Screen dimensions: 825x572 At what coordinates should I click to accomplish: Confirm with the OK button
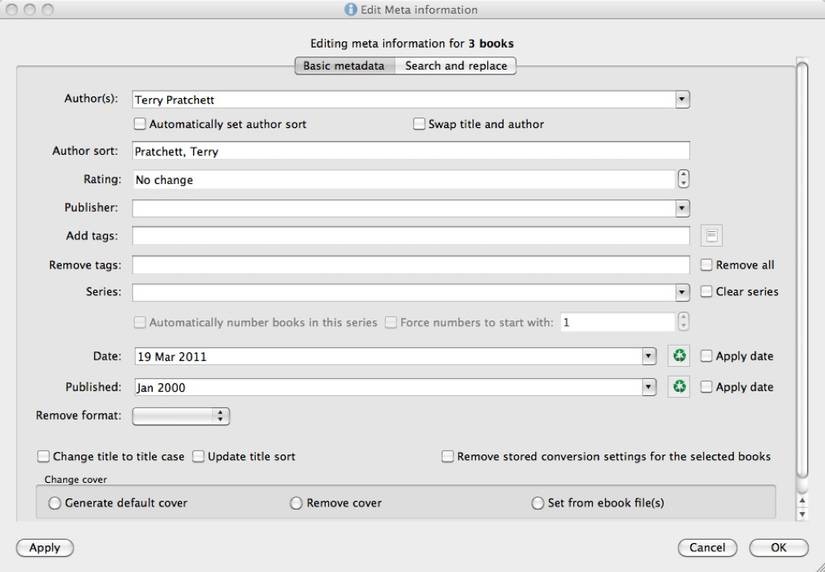(779, 547)
